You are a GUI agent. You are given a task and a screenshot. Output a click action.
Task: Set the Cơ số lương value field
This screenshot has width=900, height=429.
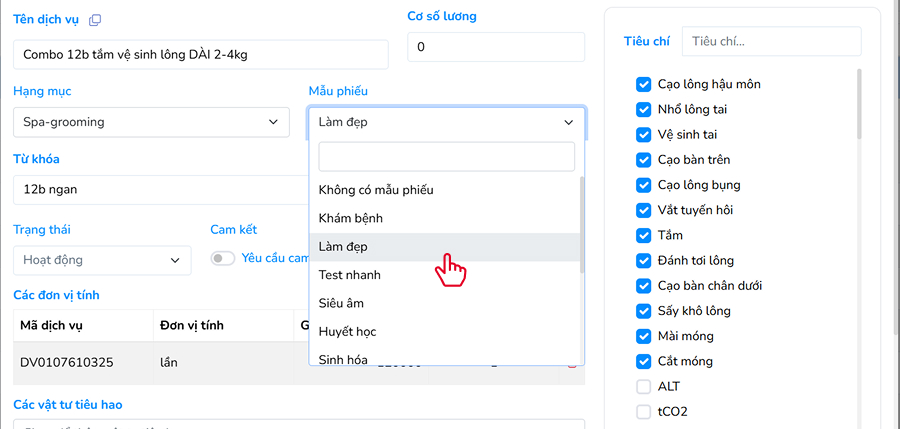pyautogui.click(x=496, y=47)
